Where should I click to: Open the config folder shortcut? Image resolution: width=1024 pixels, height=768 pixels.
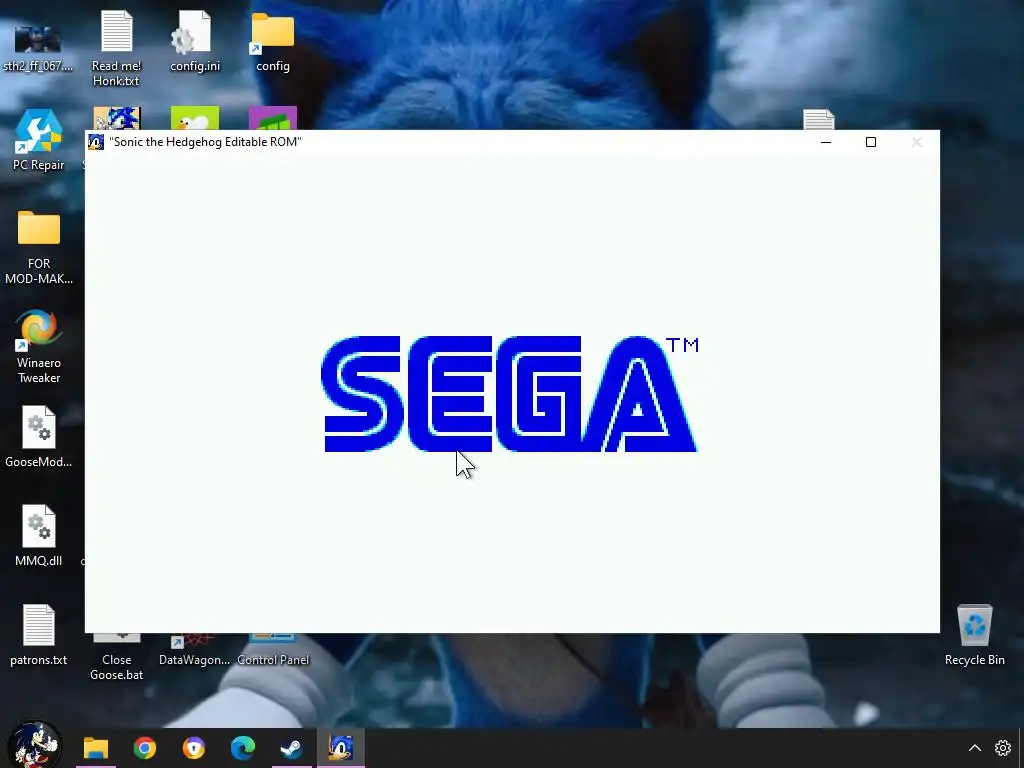[273, 40]
